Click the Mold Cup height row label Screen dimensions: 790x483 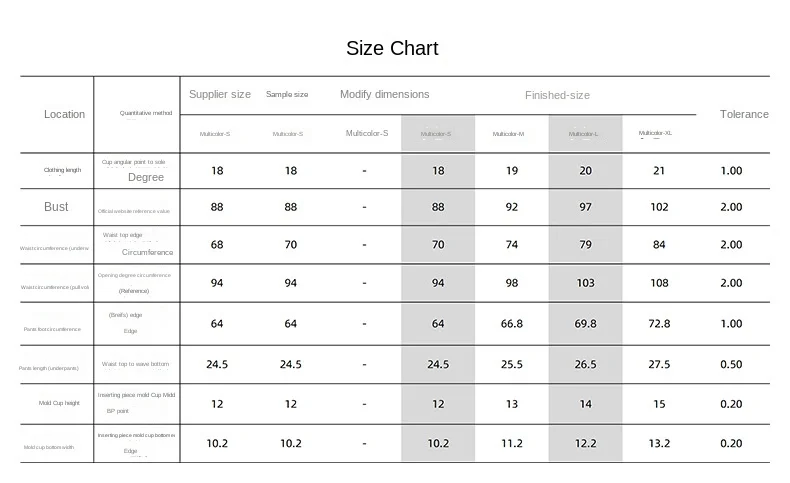point(57,402)
